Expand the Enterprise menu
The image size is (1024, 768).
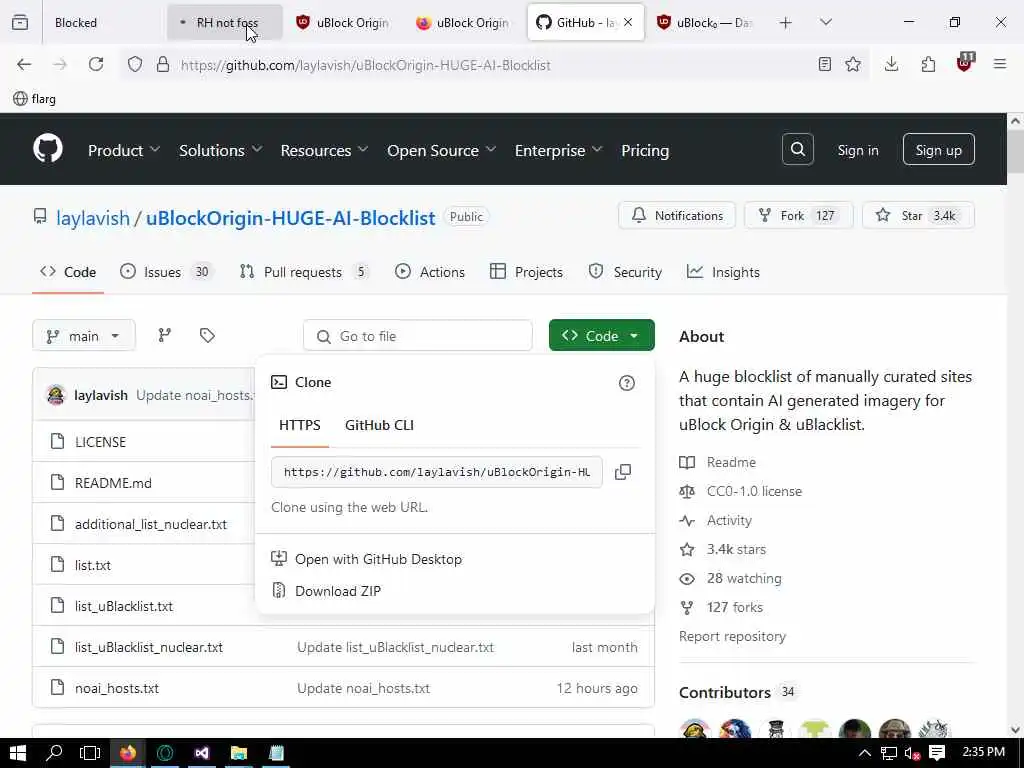(x=558, y=150)
